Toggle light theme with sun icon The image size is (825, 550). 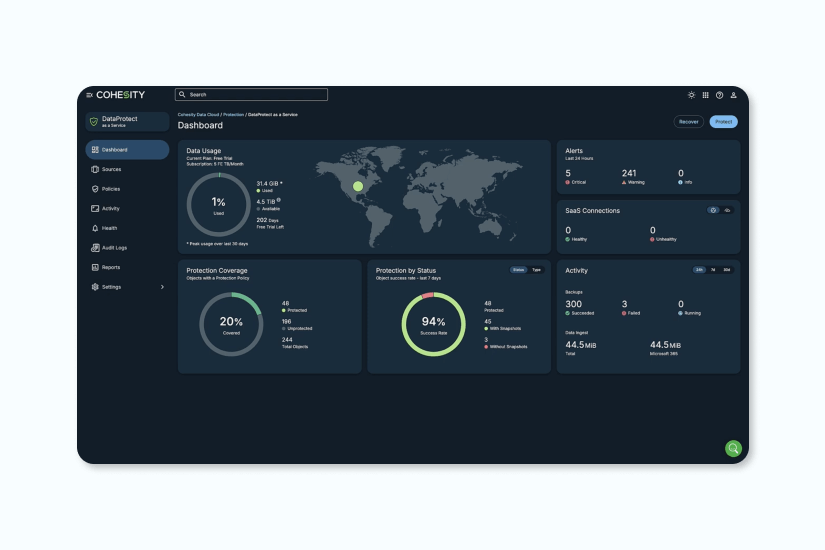[691, 95]
